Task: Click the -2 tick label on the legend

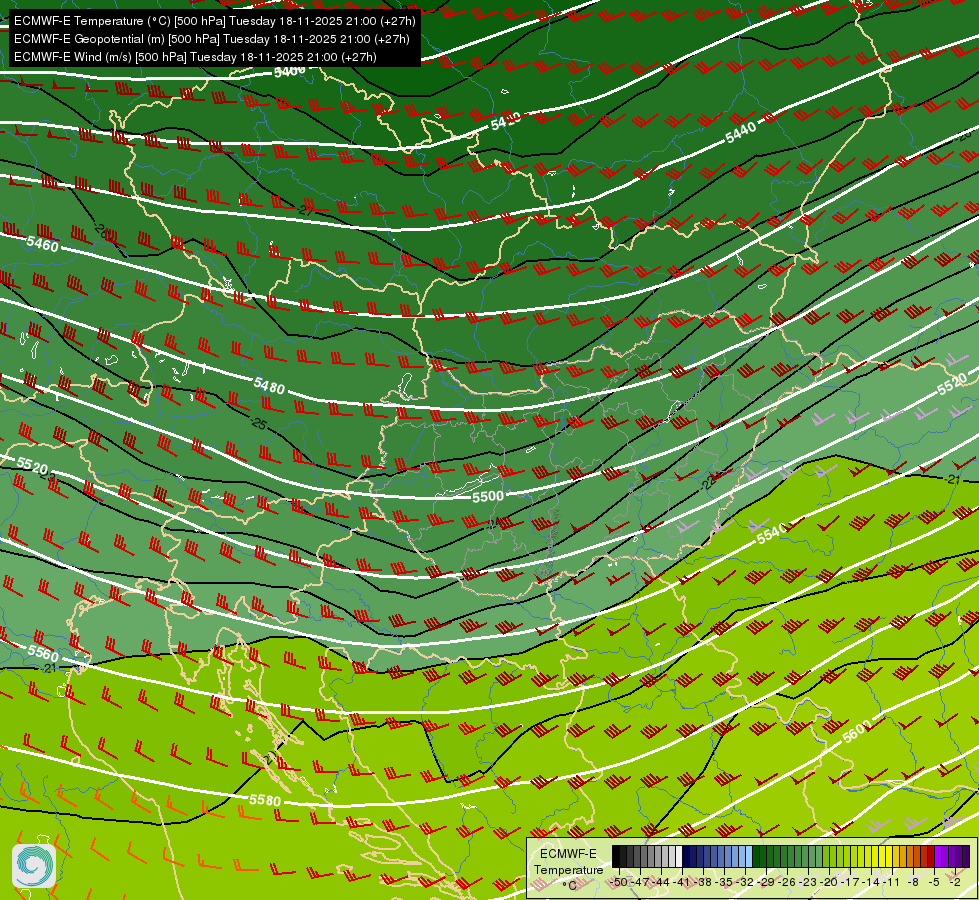Action: coord(955,882)
